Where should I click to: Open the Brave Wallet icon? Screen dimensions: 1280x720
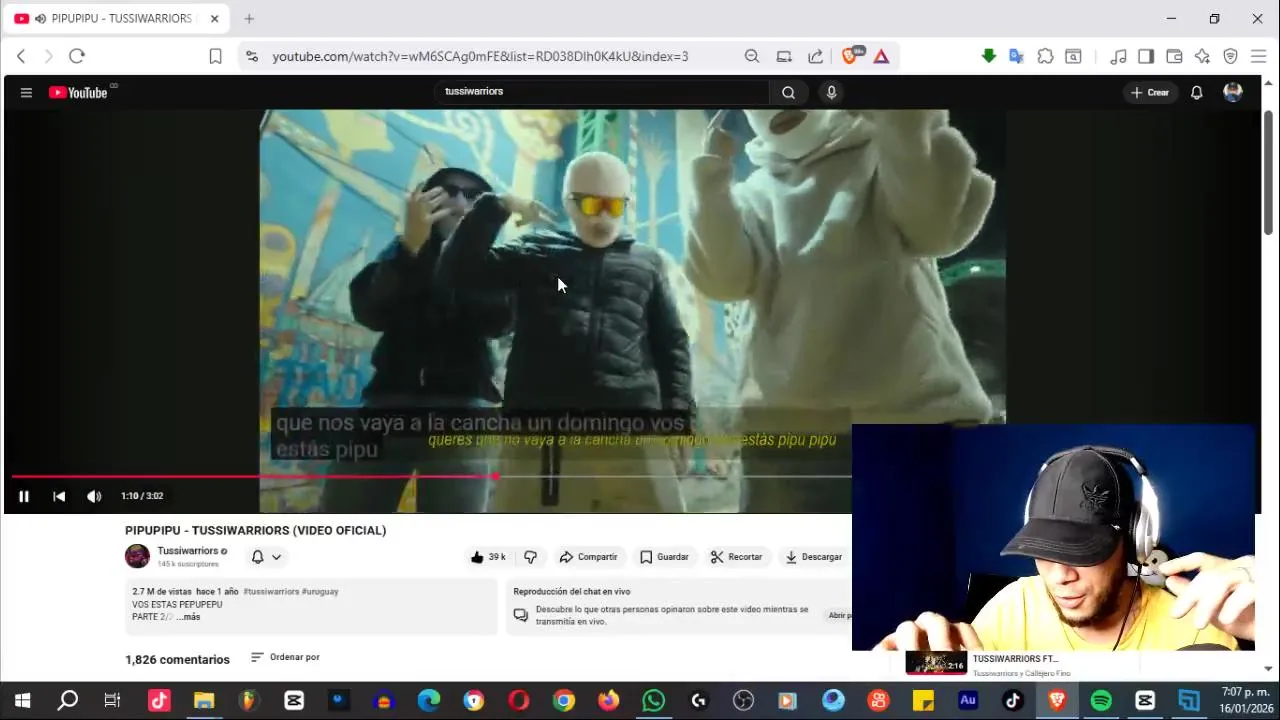1174,56
